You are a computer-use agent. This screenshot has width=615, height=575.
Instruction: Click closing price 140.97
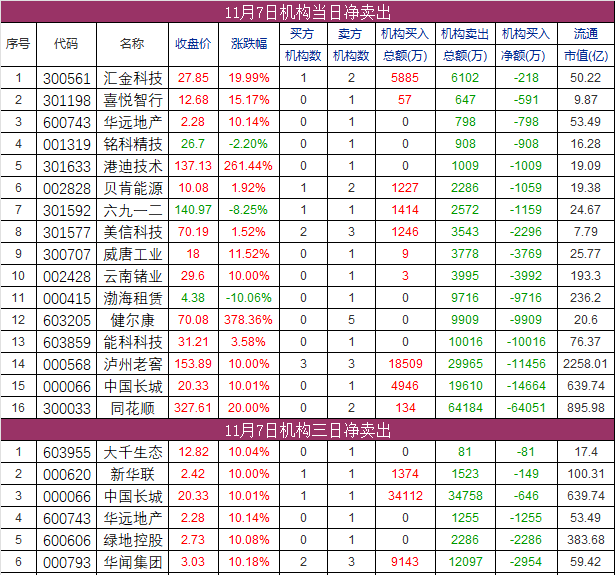[x=193, y=209]
